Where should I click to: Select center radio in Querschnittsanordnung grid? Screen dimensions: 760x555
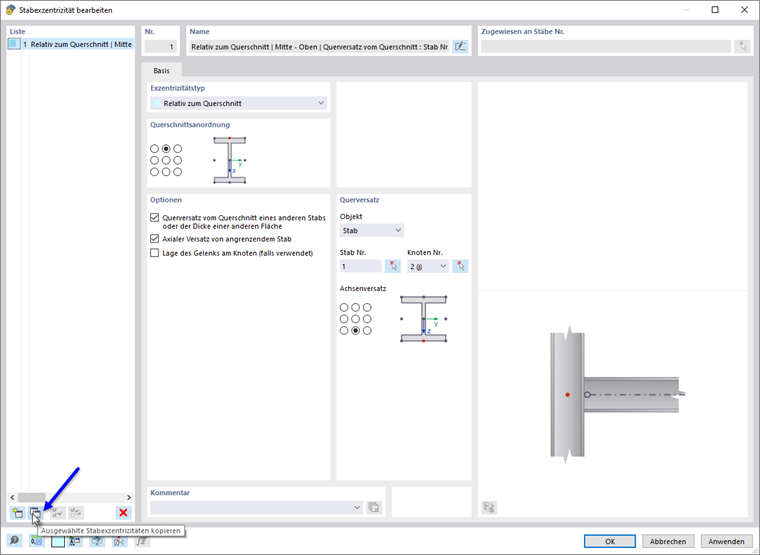(x=166, y=160)
